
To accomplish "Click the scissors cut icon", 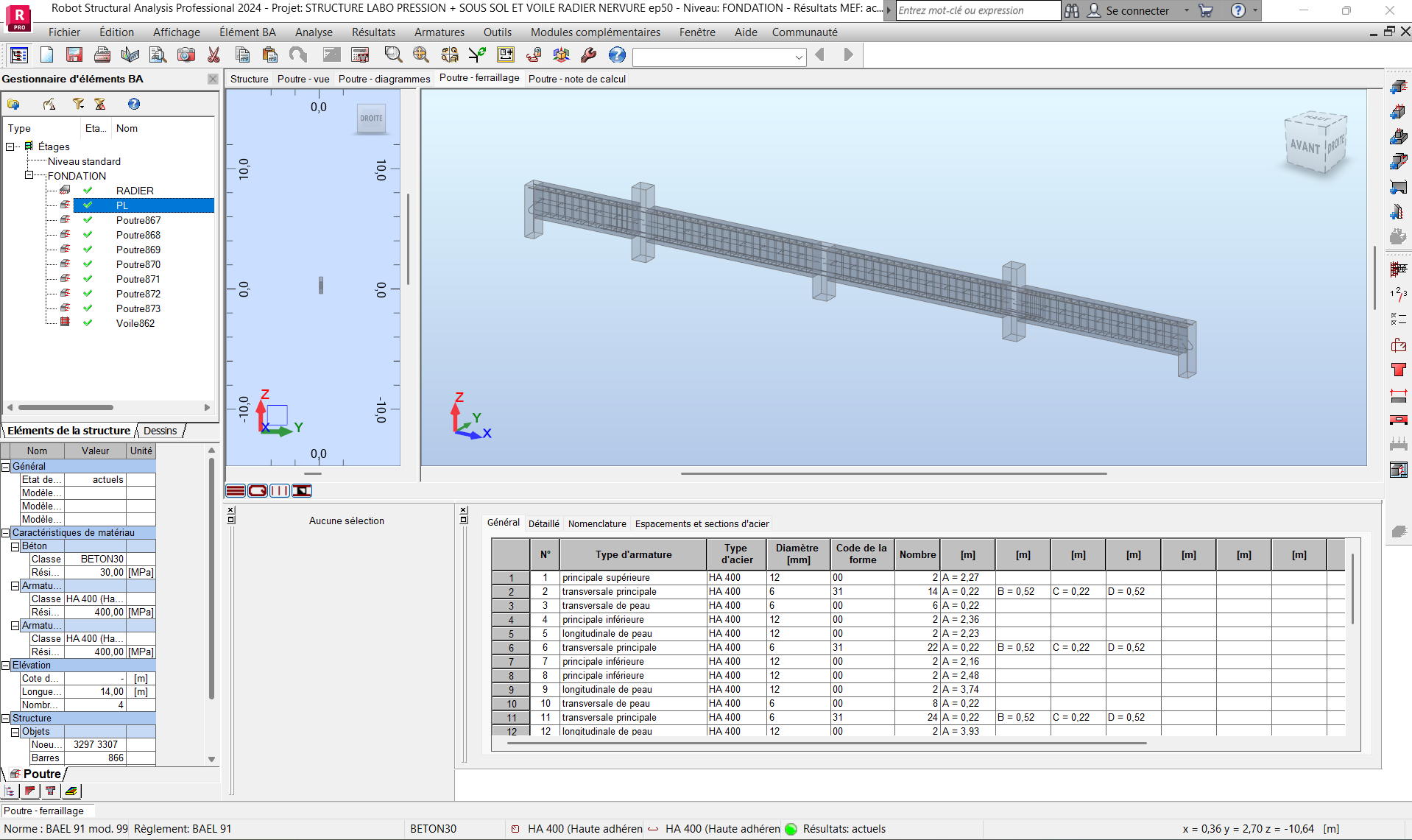I will [x=214, y=55].
